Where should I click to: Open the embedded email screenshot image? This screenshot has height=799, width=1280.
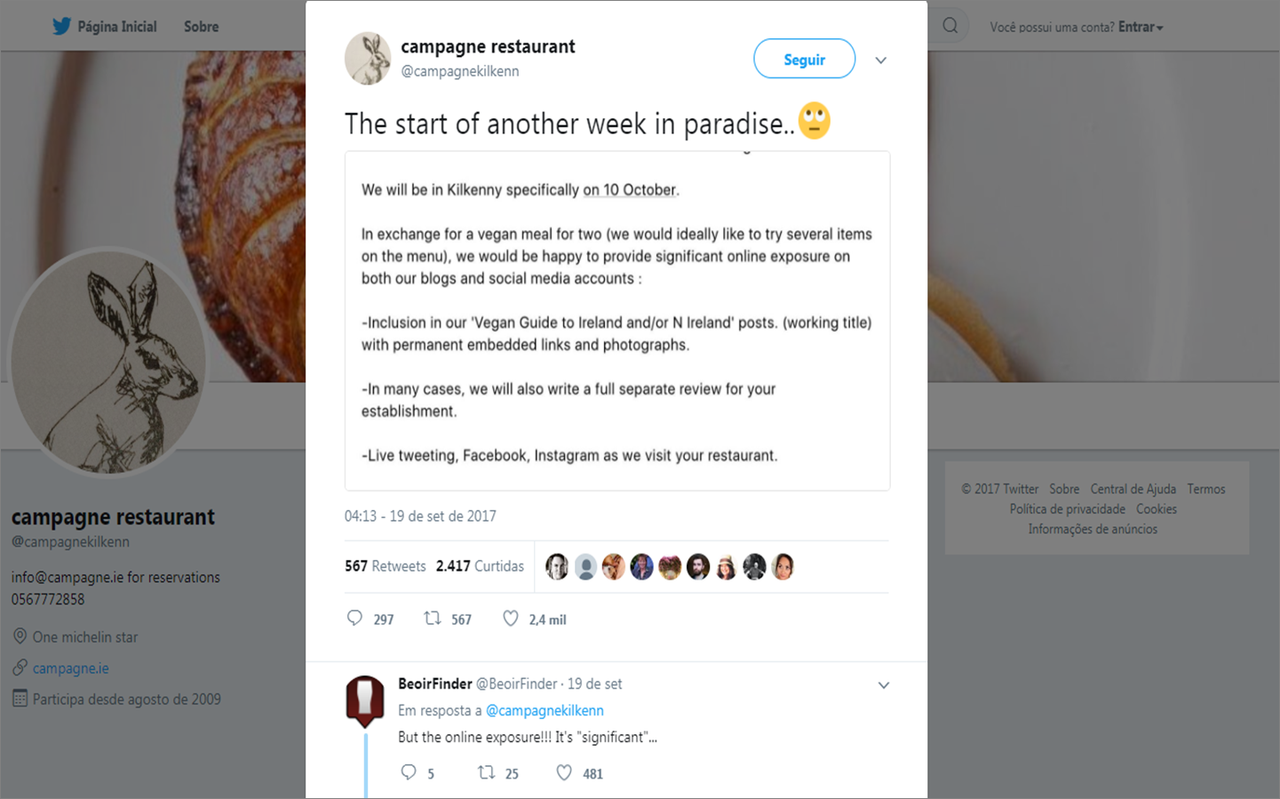pyautogui.click(x=617, y=320)
